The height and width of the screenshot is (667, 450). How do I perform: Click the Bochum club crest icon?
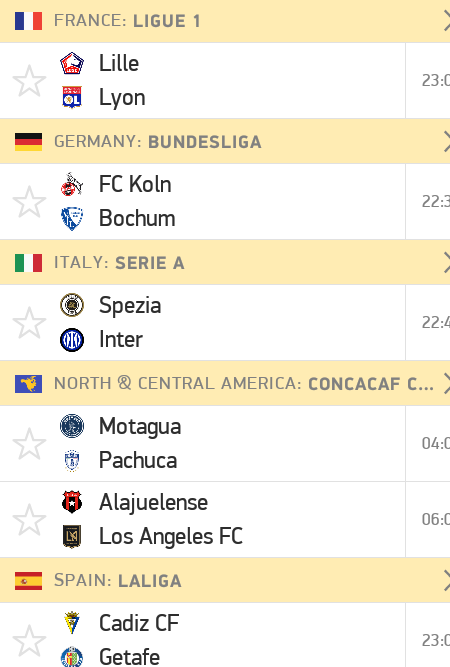coord(72,219)
